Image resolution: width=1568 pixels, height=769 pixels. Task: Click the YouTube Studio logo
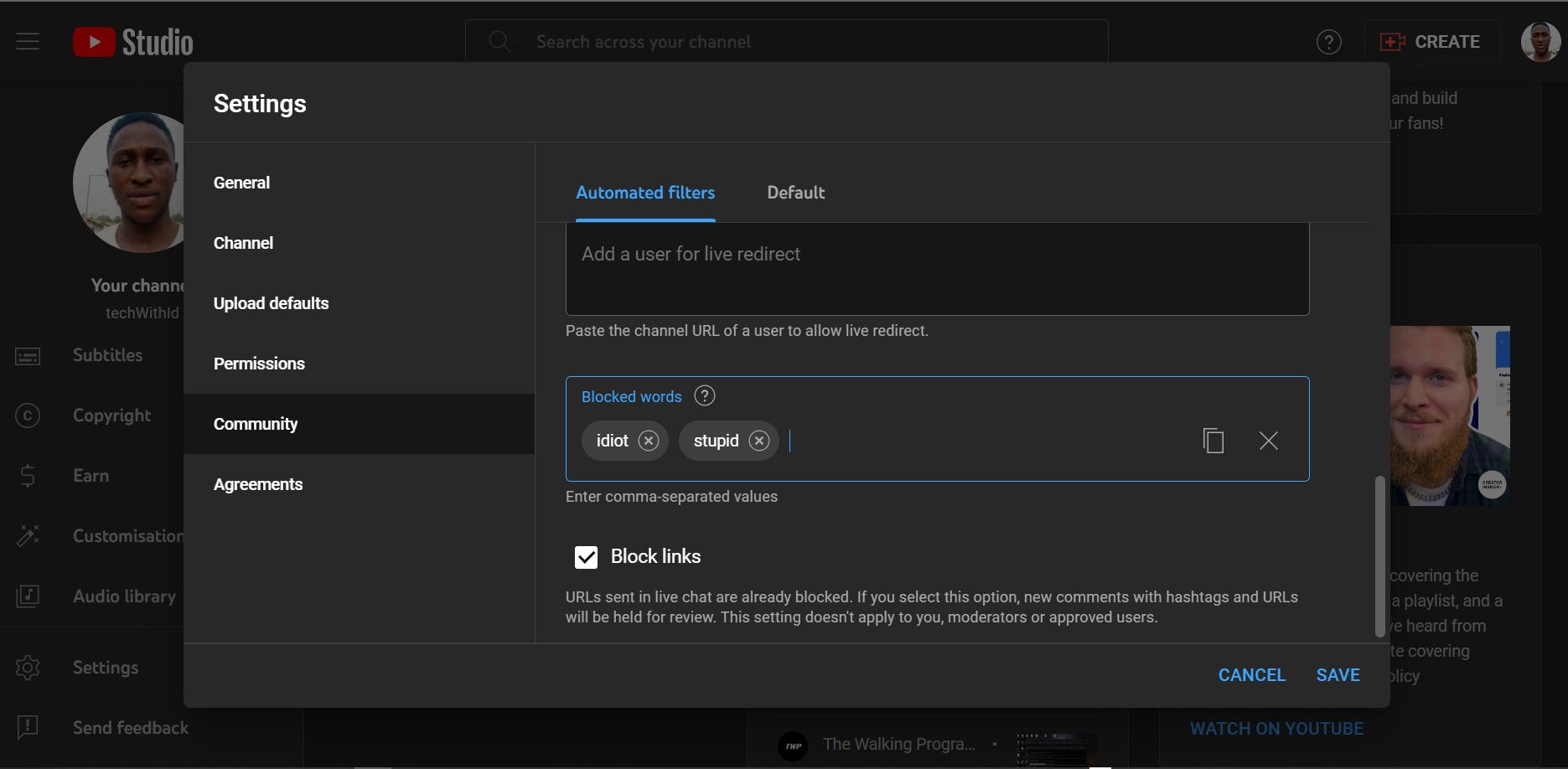[x=133, y=42]
